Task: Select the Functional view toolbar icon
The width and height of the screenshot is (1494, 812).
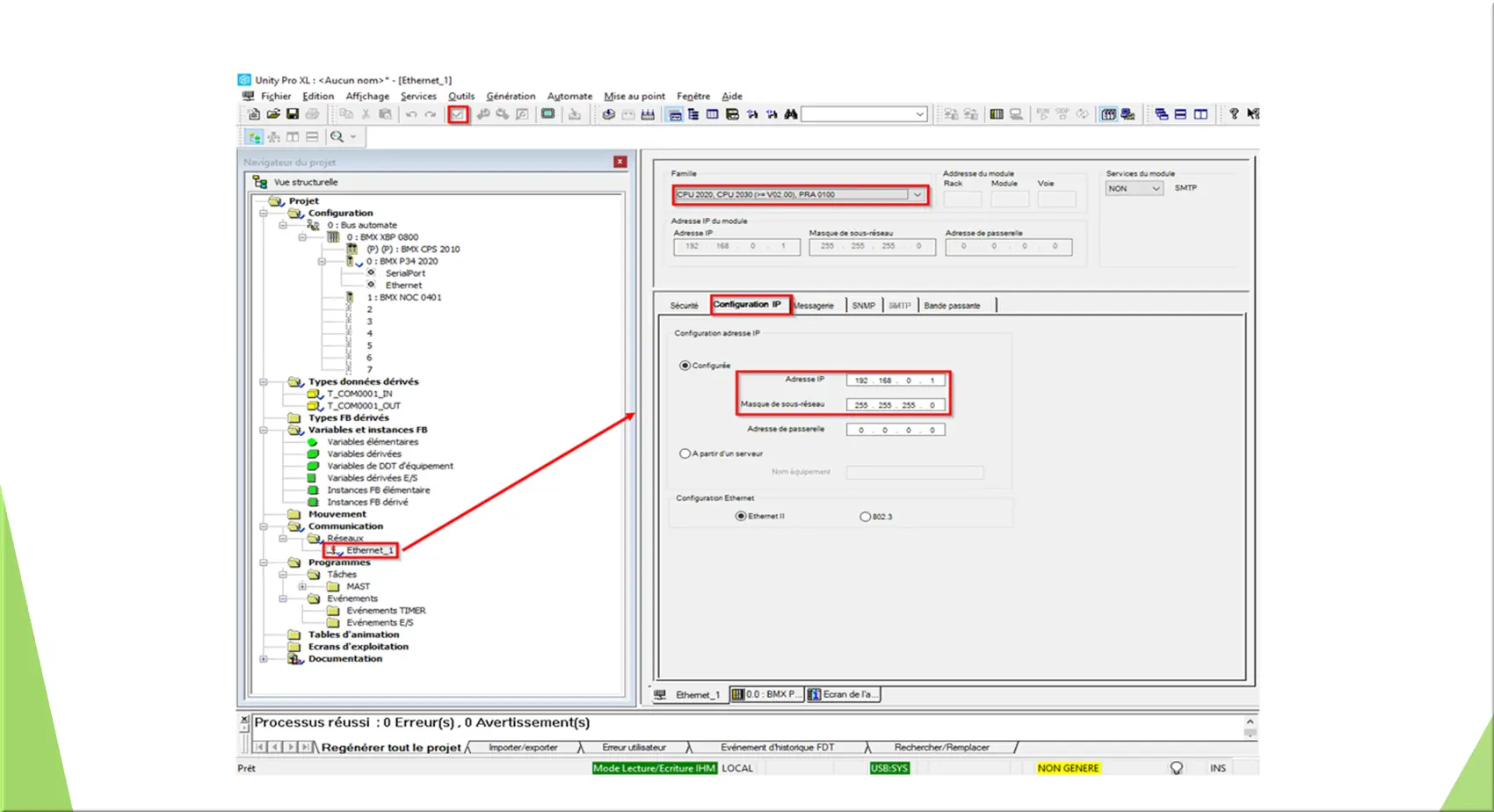Action: [273, 137]
